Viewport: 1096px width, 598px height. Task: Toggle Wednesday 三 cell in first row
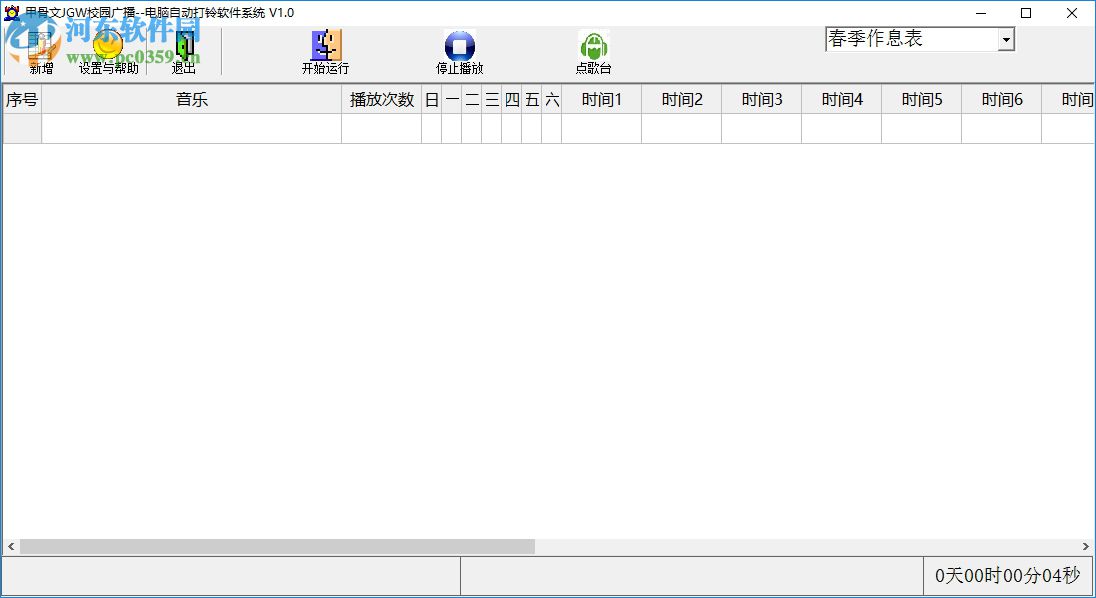pyautogui.click(x=491, y=125)
